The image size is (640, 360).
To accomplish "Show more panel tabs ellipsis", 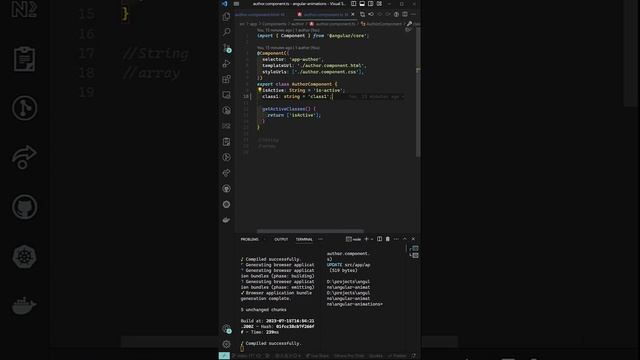I will click(x=320, y=239).
